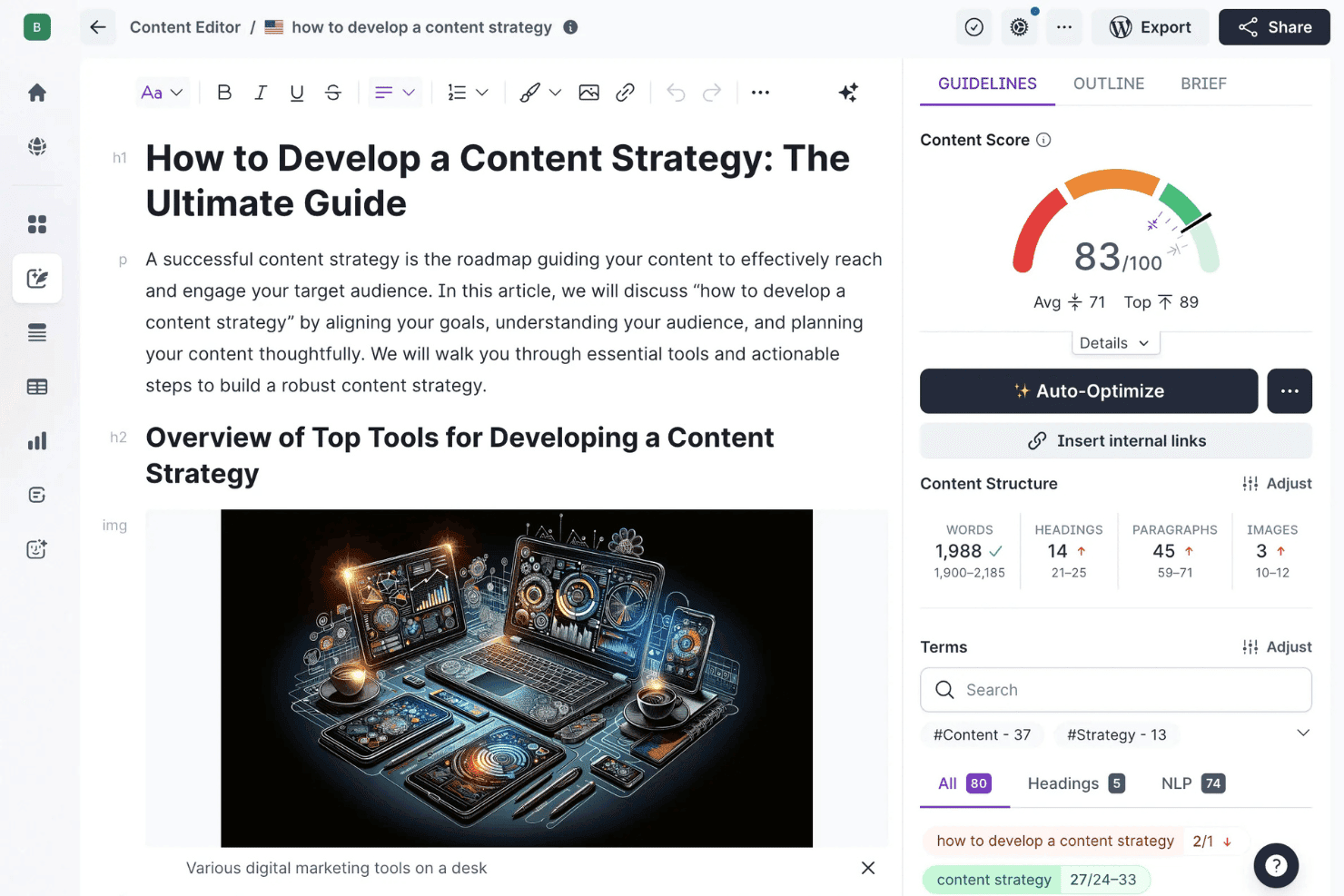Expand the hashtag term filters chevron
The image size is (1344, 896).
(1303, 734)
